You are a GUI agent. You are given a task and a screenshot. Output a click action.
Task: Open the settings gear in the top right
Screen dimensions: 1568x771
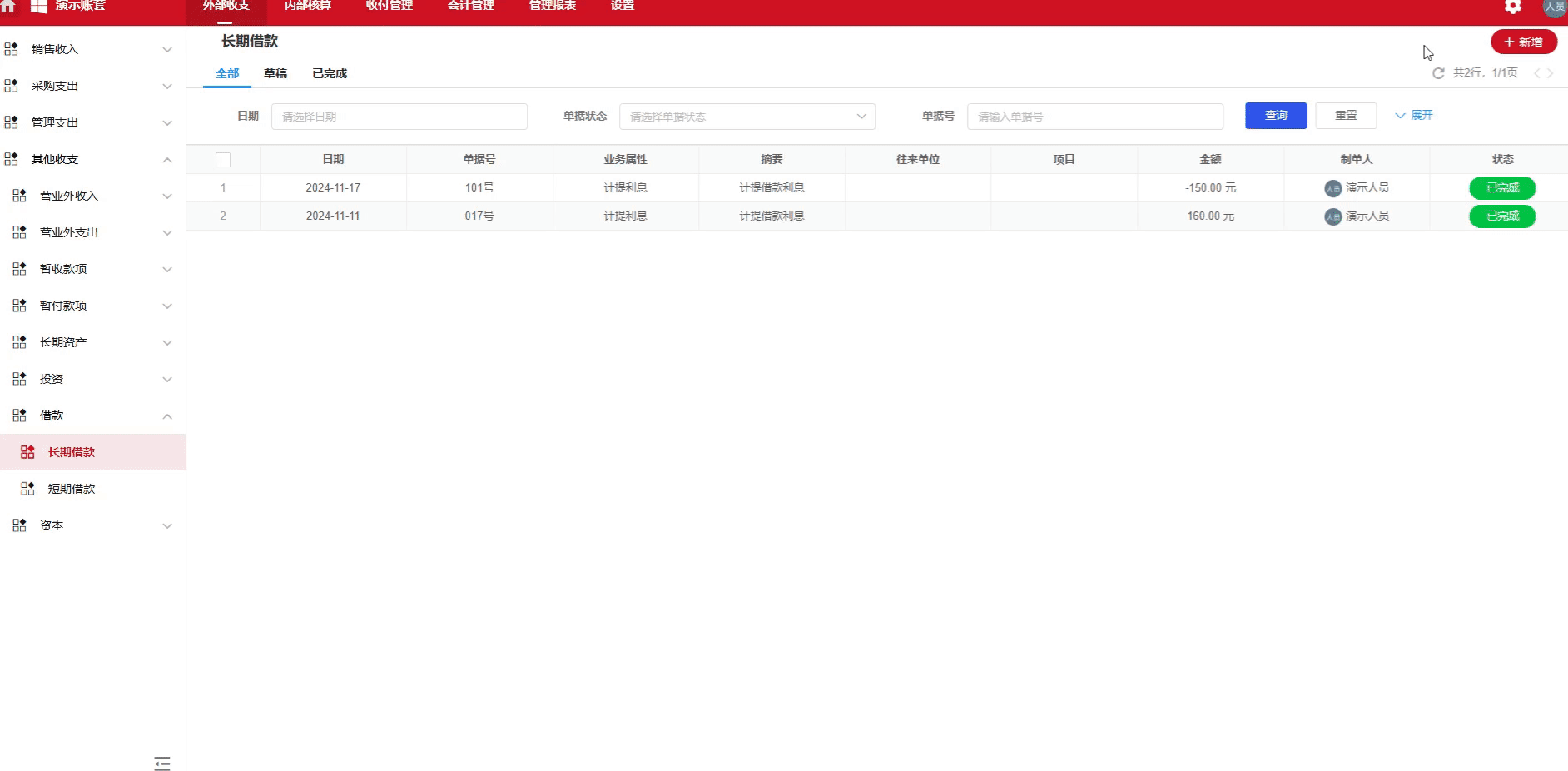tap(1512, 7)
